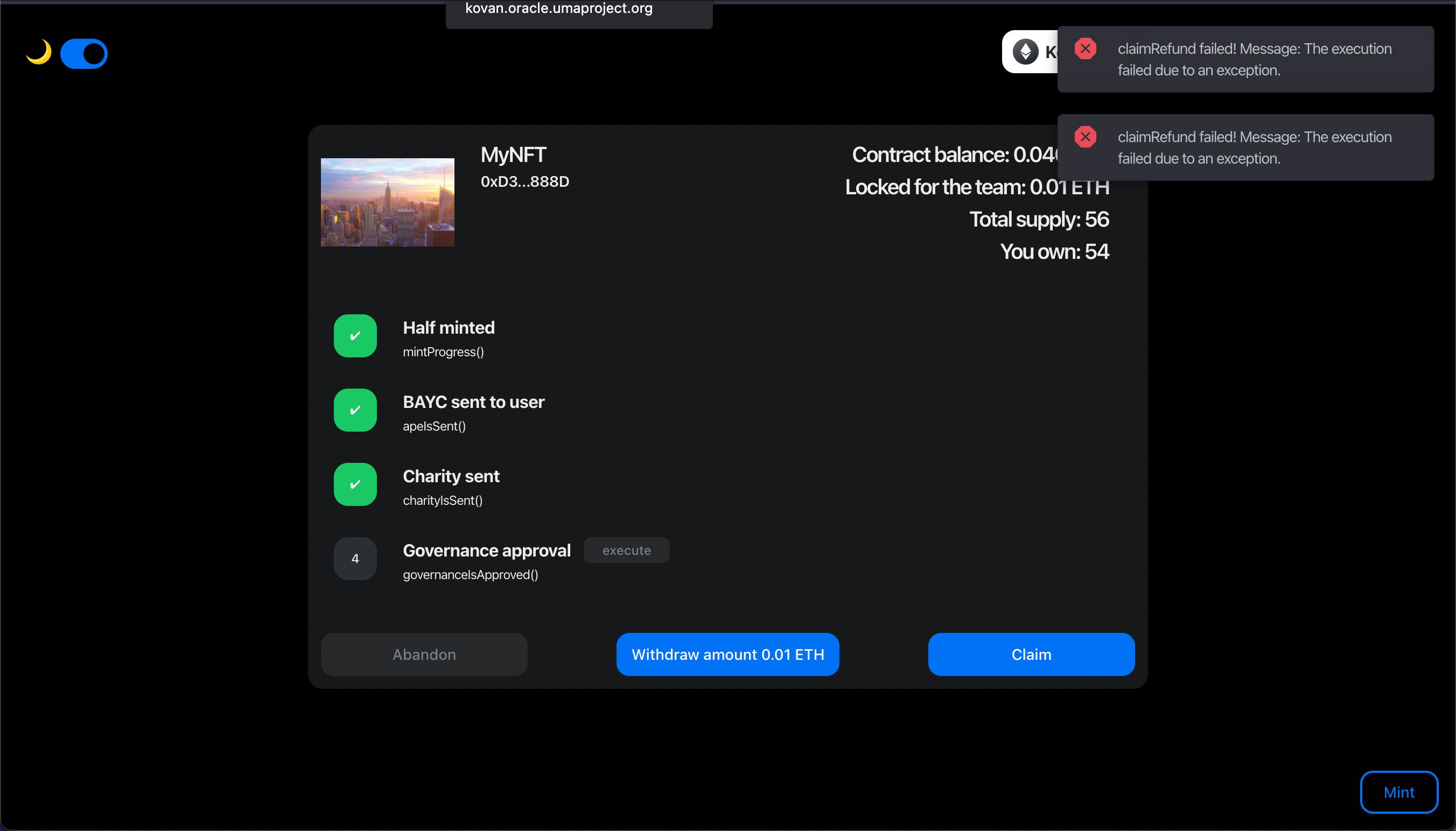Click the Governance approval heading
The width and height of the screenshot is (1456, 831).
[x=486, y=551]
